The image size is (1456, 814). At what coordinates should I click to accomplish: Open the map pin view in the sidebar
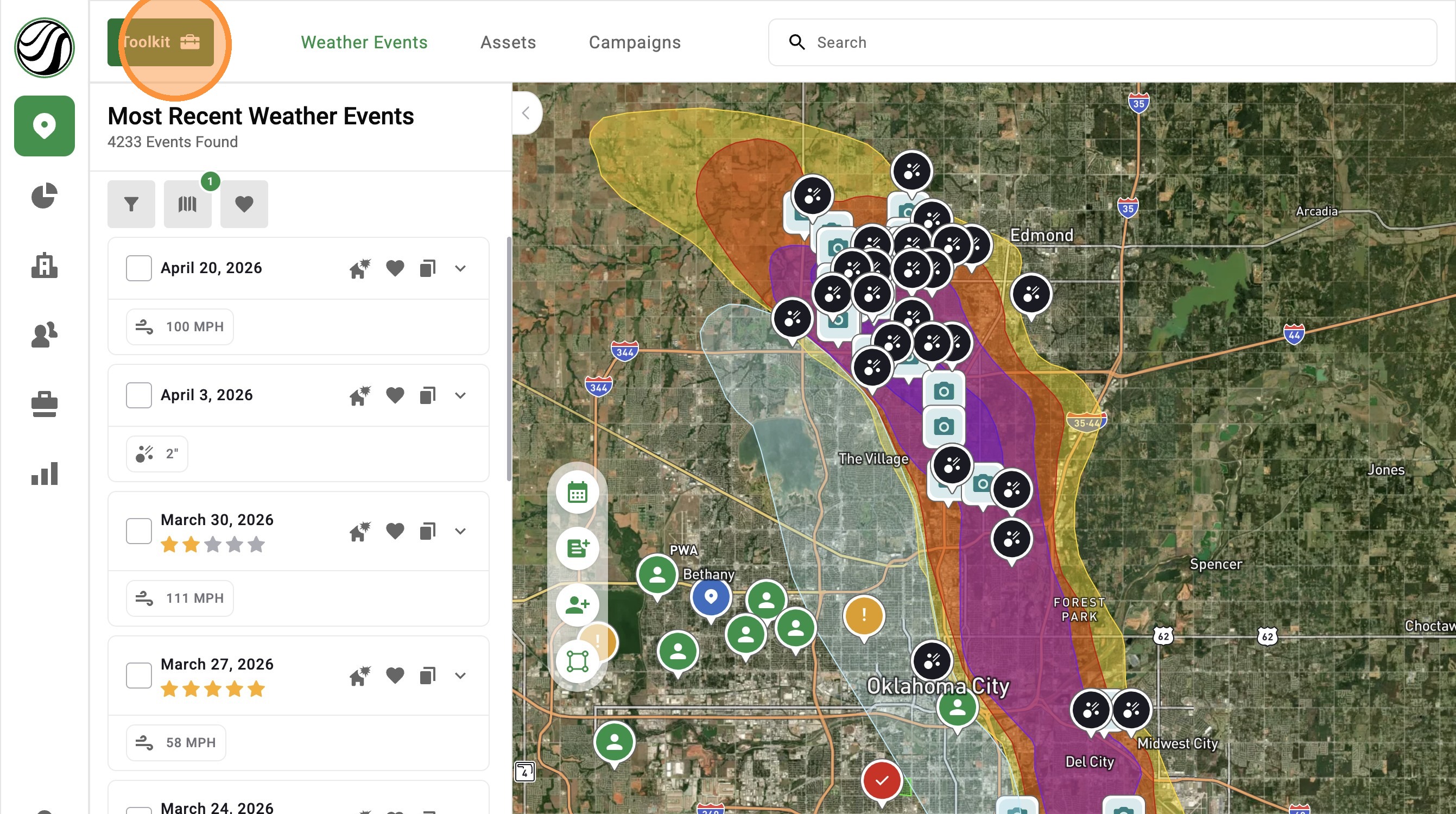[x=44, y=125]
